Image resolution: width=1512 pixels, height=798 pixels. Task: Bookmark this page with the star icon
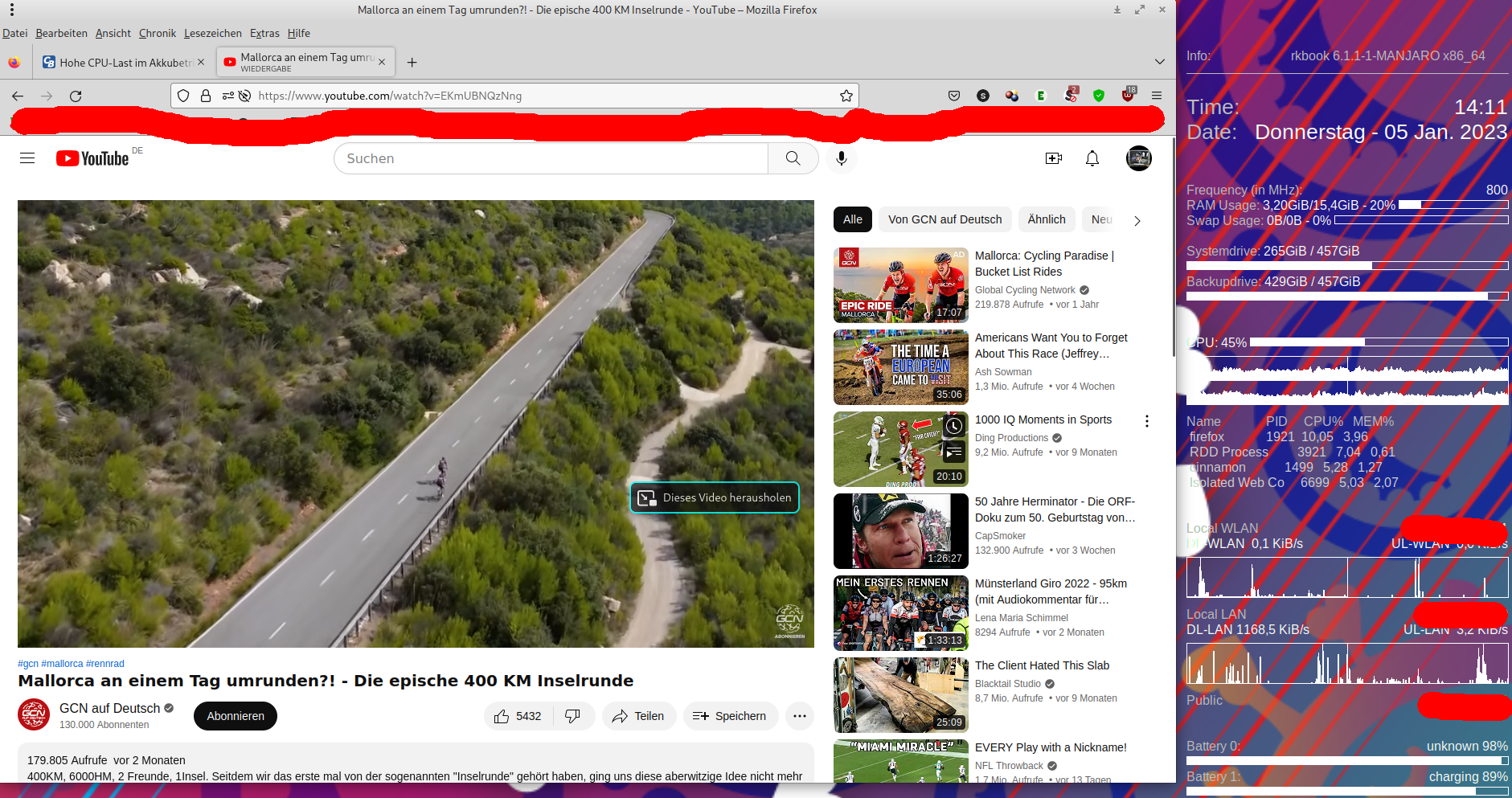coord(846,96)
